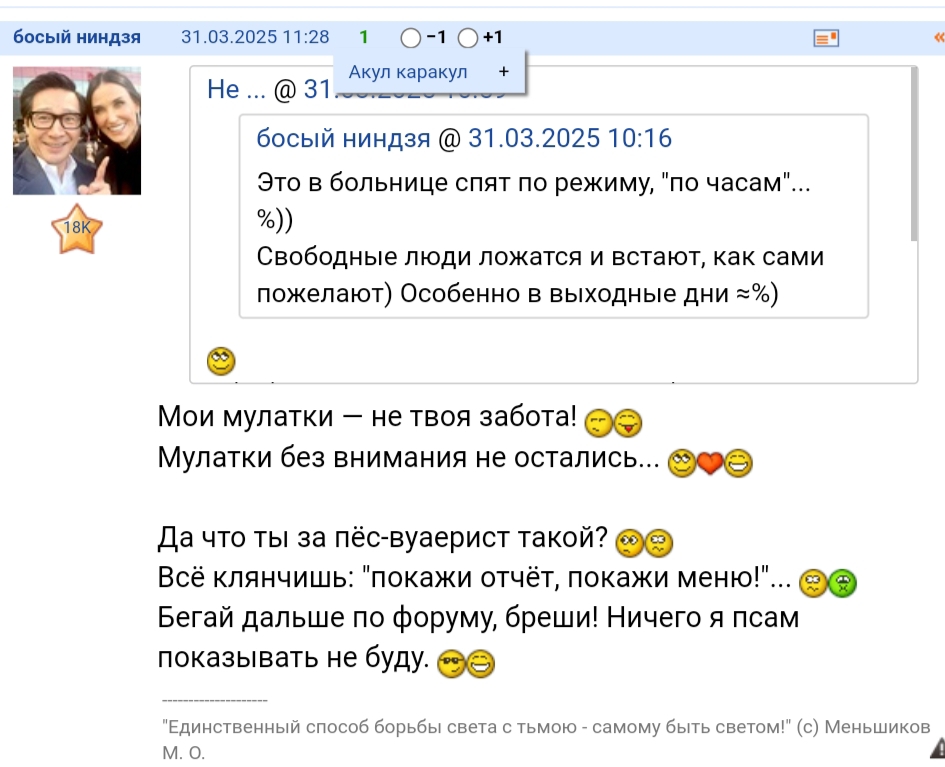The image size is (945, 767).
Task: Click the red heart emoticon
Action: pyautogui.click(x=710, y=463)
